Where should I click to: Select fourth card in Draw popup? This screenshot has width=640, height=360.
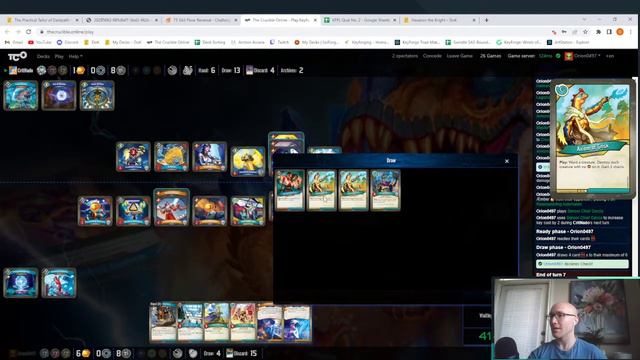[x=385, y=190]
